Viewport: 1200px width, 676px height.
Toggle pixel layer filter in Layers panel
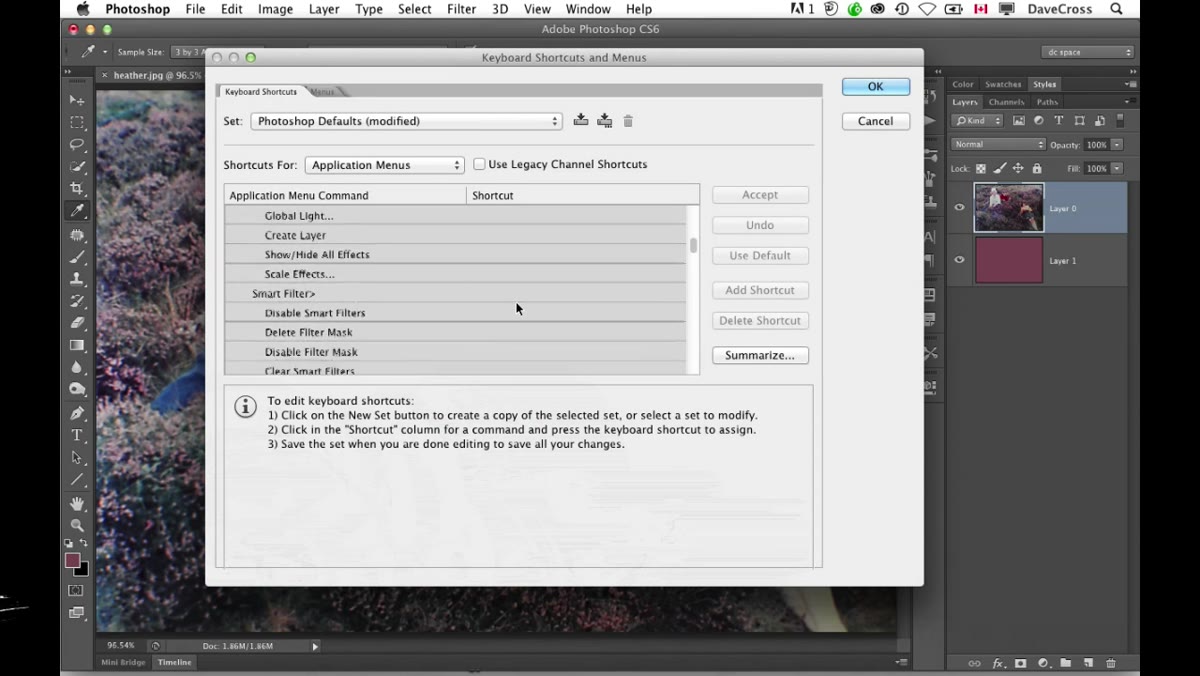(1019, 121)
